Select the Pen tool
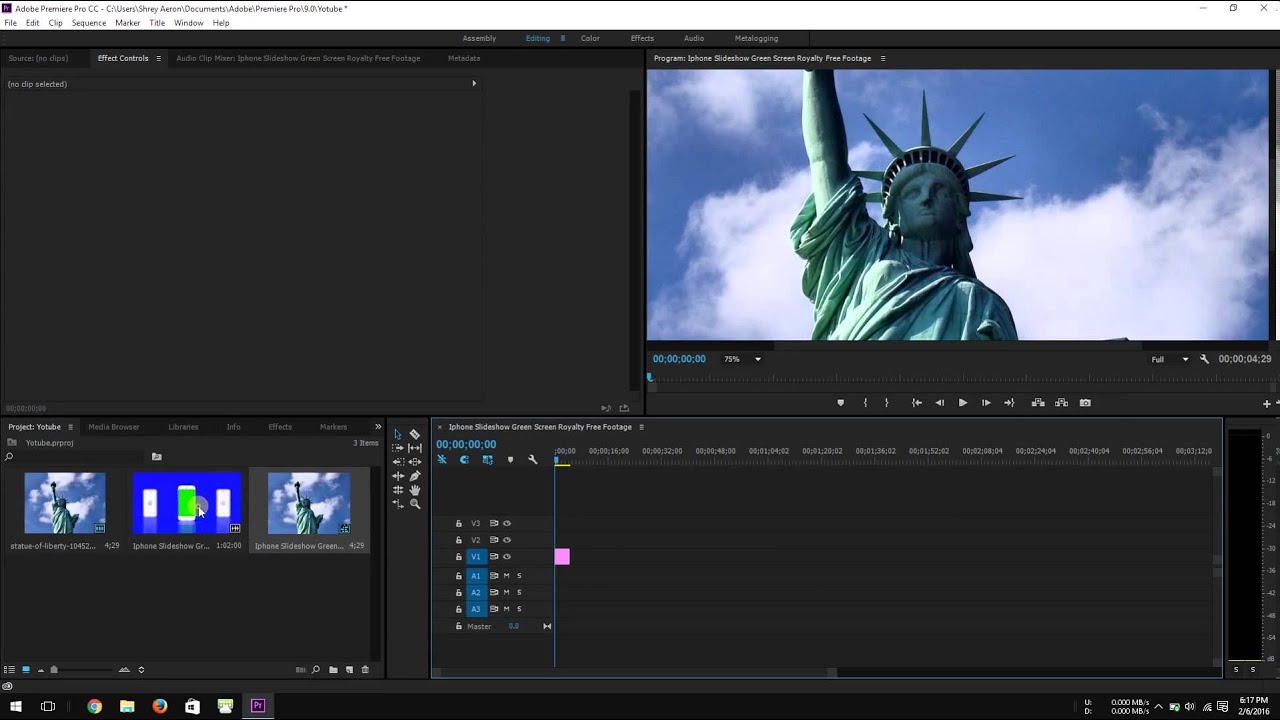1280x720 pixels. click(415, 476)
